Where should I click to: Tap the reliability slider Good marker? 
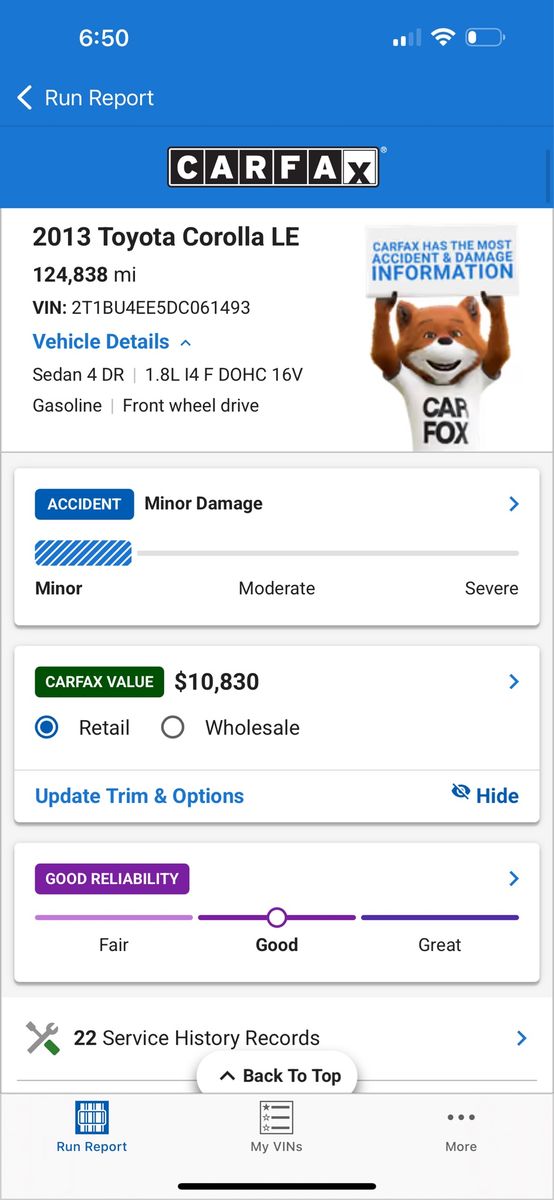click(277, 917)
